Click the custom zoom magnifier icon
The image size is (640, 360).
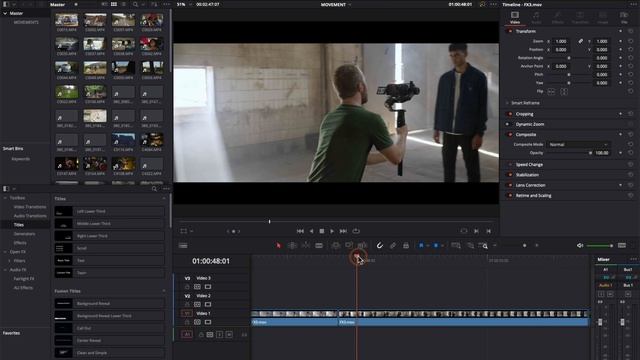[484, 246]
